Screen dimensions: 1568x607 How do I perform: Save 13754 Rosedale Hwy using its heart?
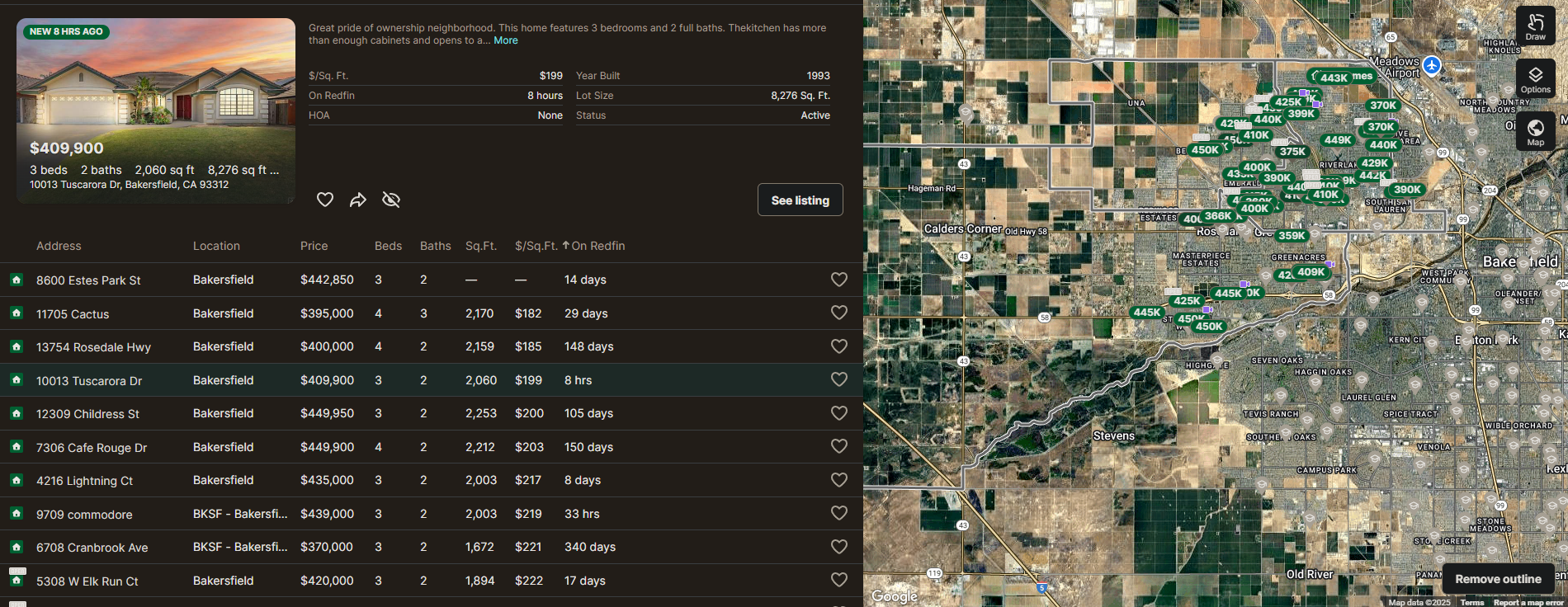click(x=839, y=346)
